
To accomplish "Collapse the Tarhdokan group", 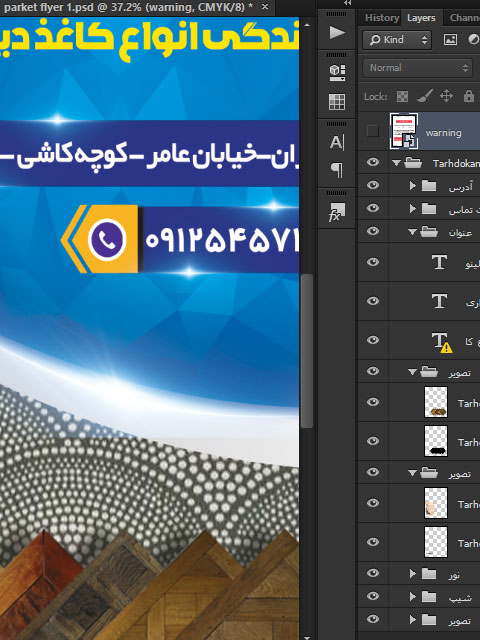I will [x=396, y=163].
